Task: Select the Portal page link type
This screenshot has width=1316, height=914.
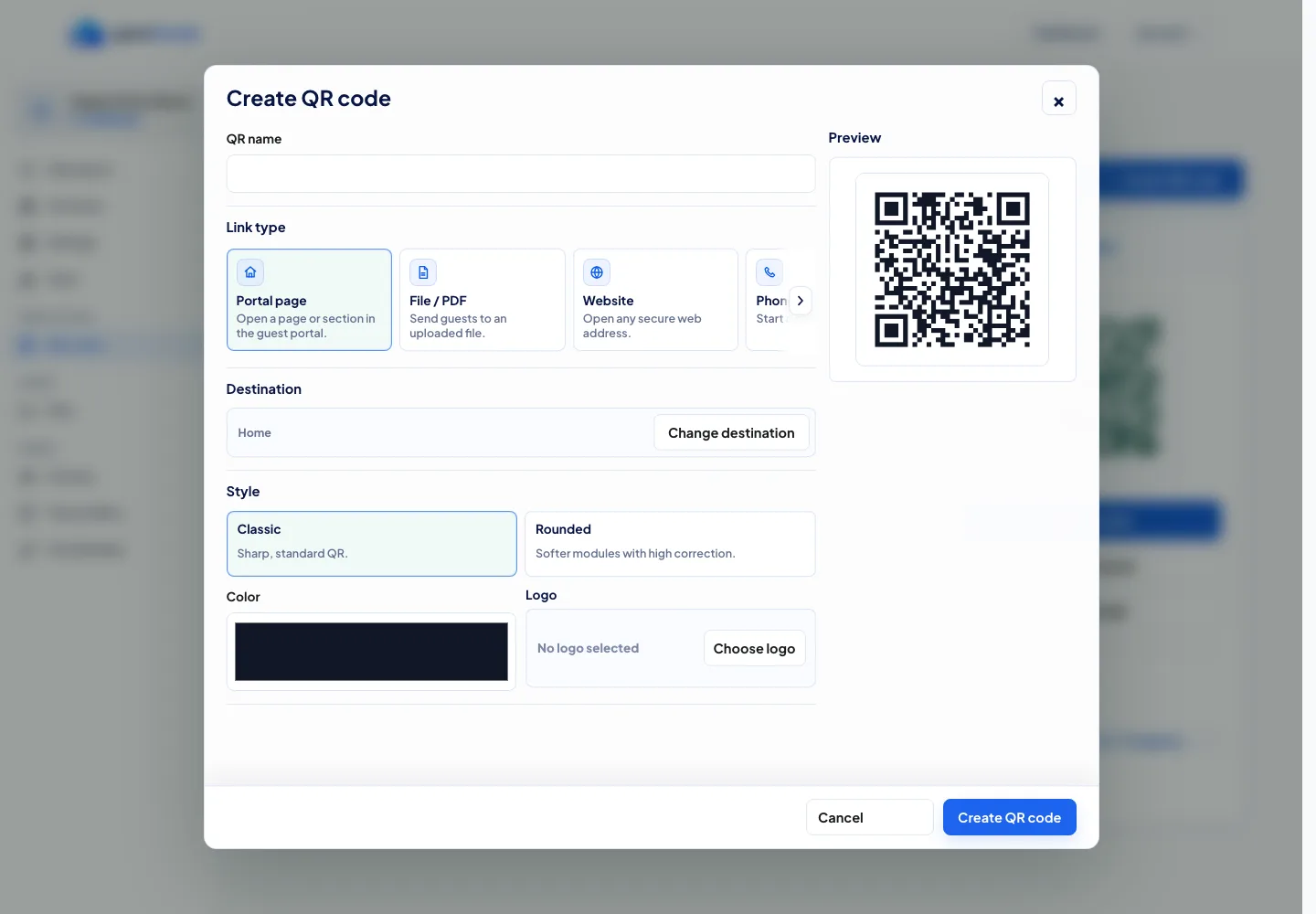Action: click(309, 300)
